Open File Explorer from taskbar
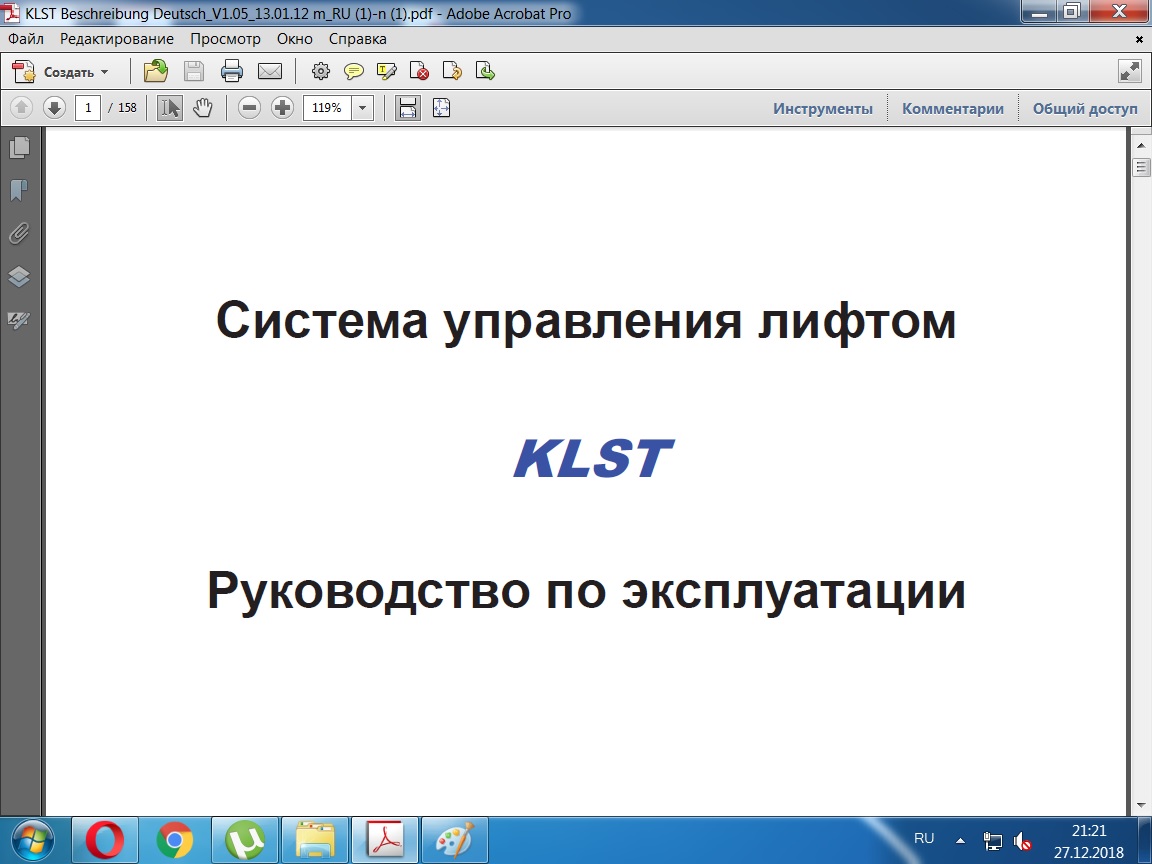Viewport: 1152px width, 864px height. 315,840
